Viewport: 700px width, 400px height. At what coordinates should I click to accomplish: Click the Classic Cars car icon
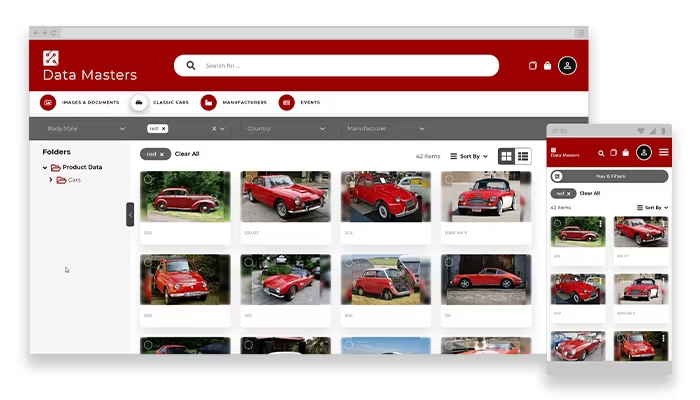[139, 103]
